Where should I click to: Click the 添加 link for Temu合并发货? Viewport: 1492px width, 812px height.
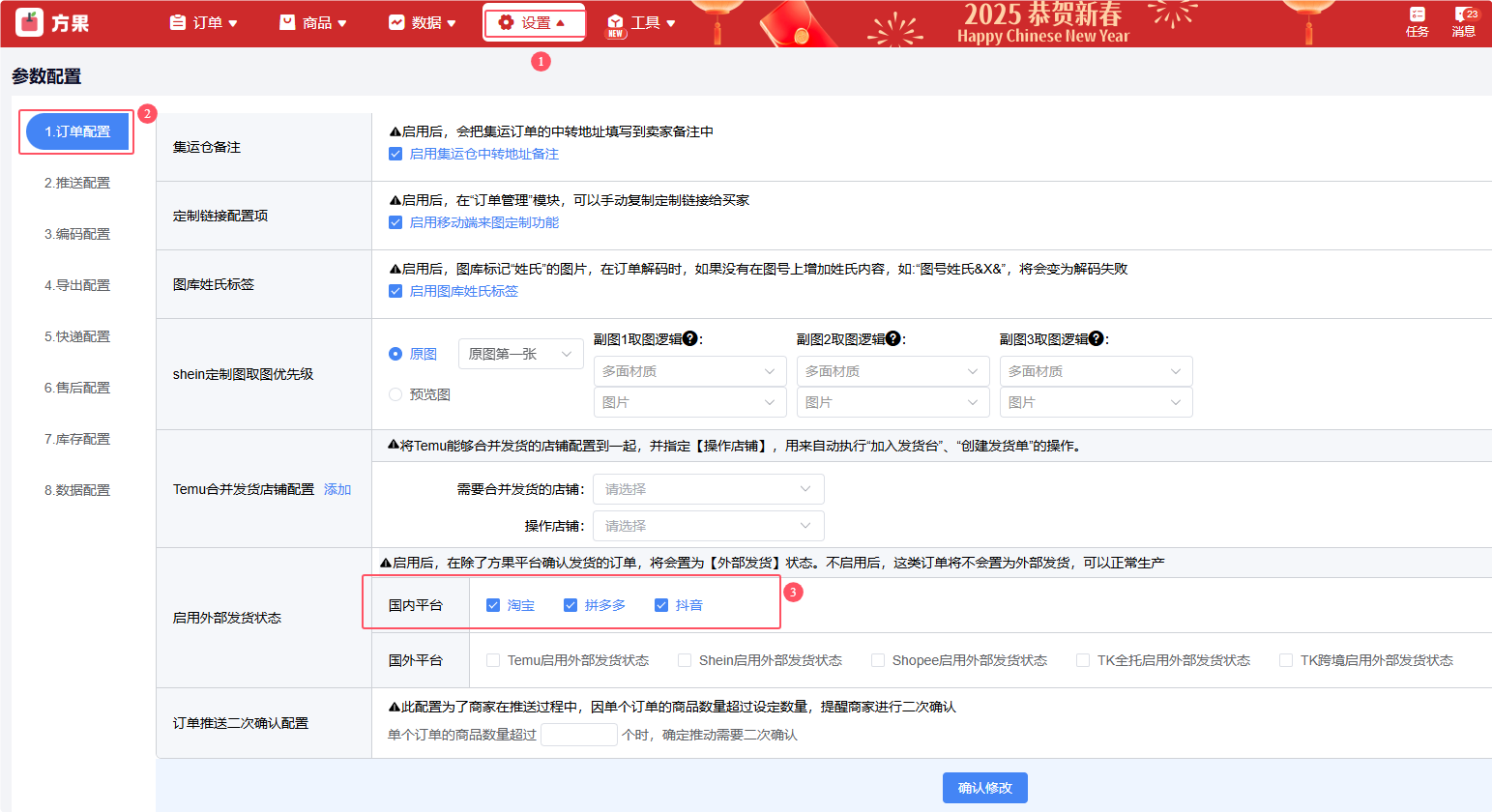(x=337, y=489)
